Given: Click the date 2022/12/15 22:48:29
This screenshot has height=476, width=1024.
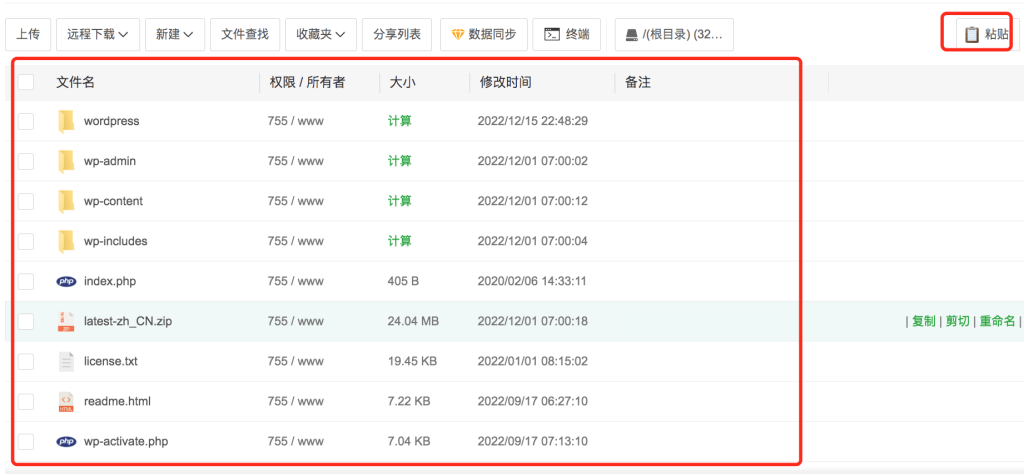Looking at the screenshot, I should pyautogui.click(x=533, y=121).
